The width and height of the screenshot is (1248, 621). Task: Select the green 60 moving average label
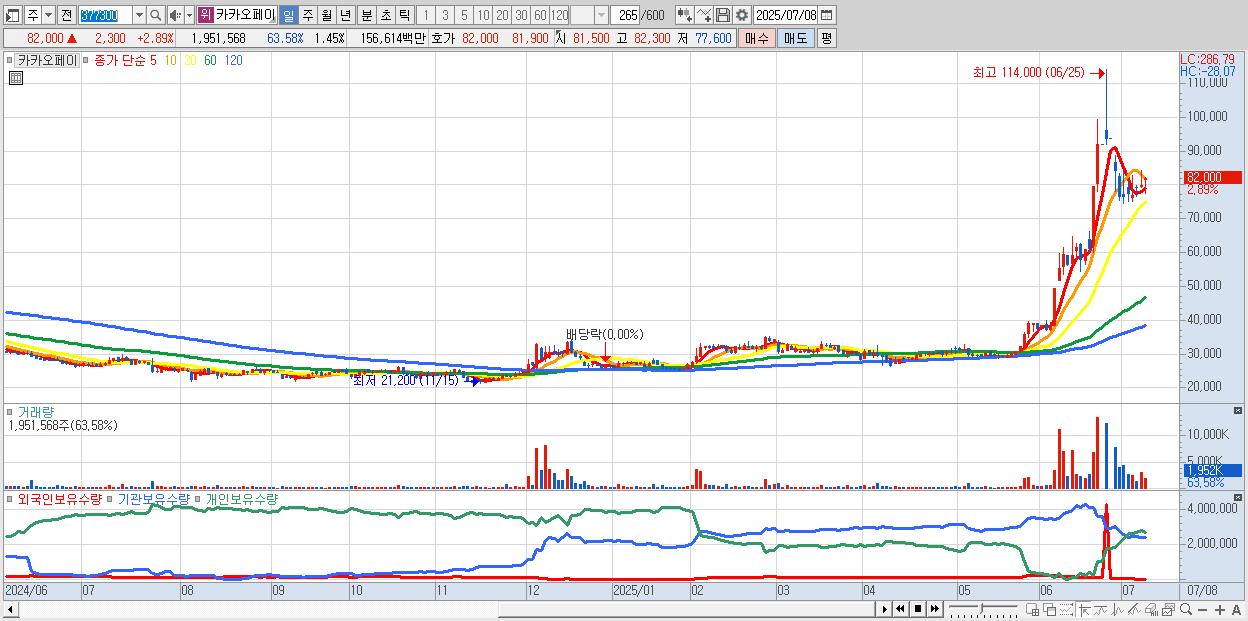210,60
